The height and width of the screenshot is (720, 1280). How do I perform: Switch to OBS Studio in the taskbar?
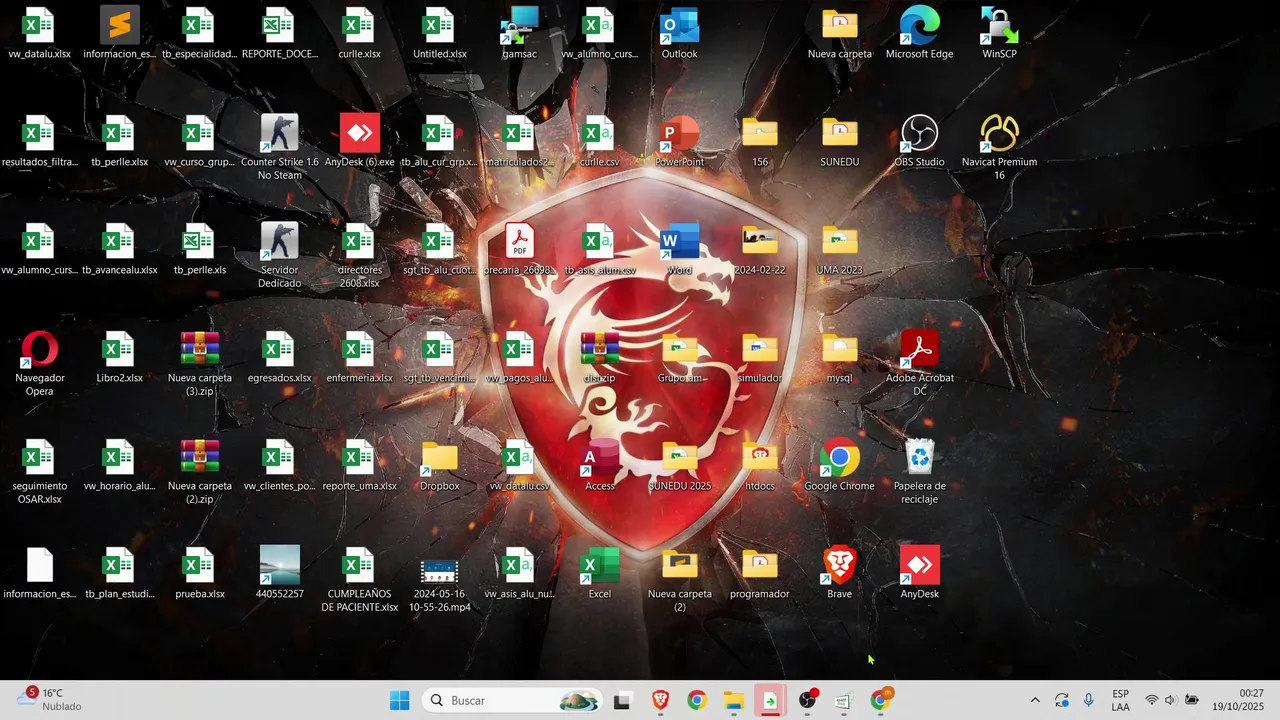[807, 700]
